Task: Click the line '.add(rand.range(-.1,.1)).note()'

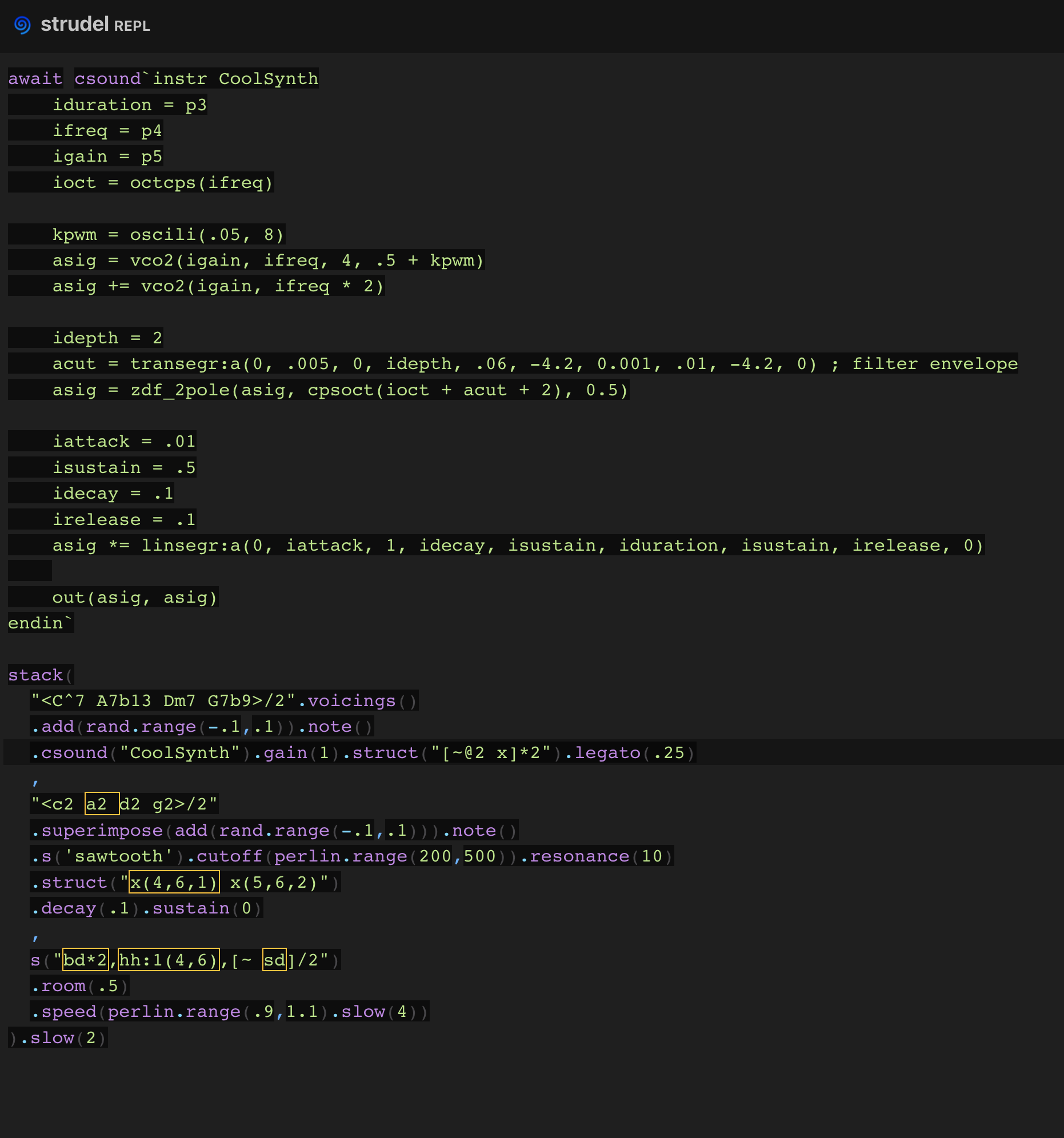Action: click(x=202, y=727)
